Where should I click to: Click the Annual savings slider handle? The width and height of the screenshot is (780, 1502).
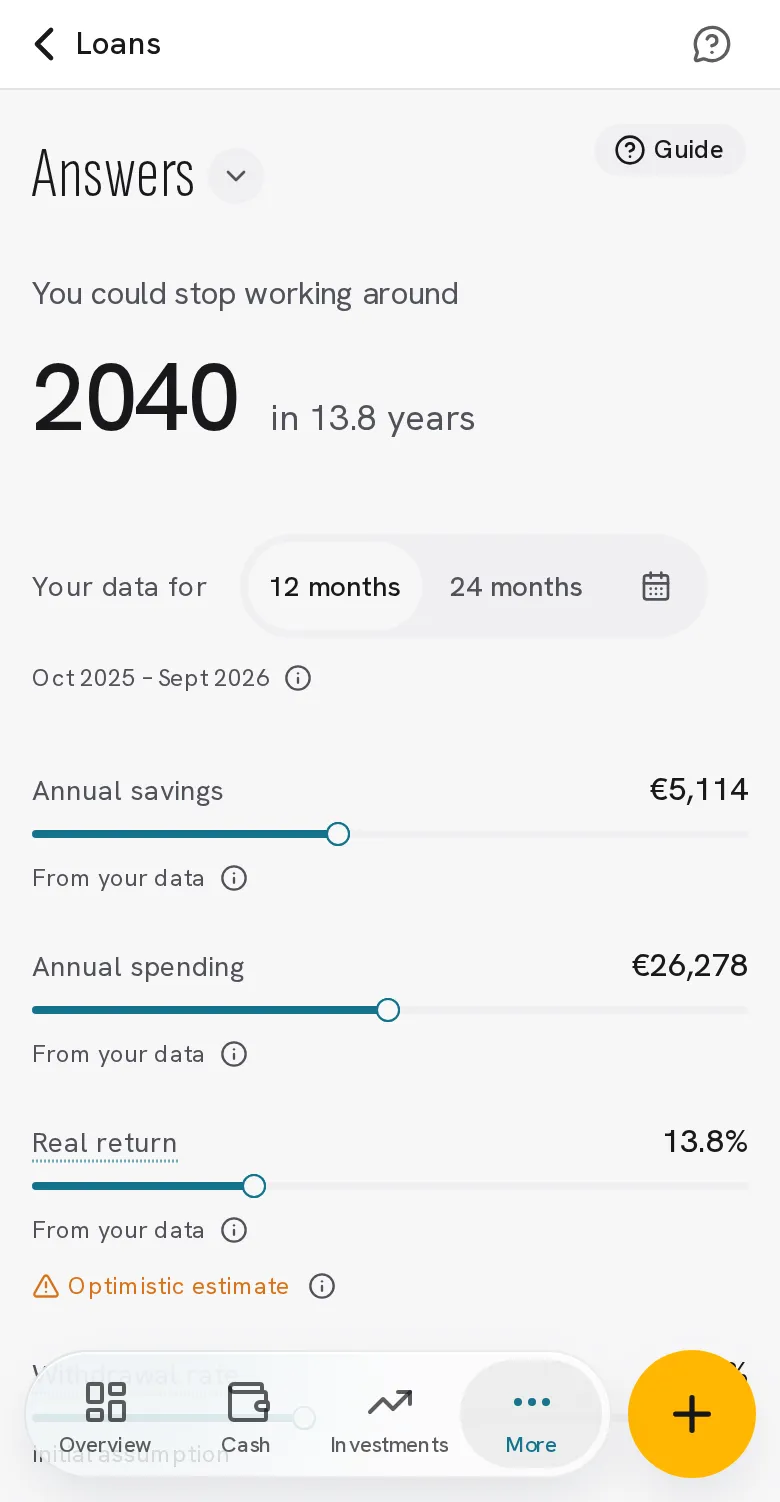(x=338, y=834)
